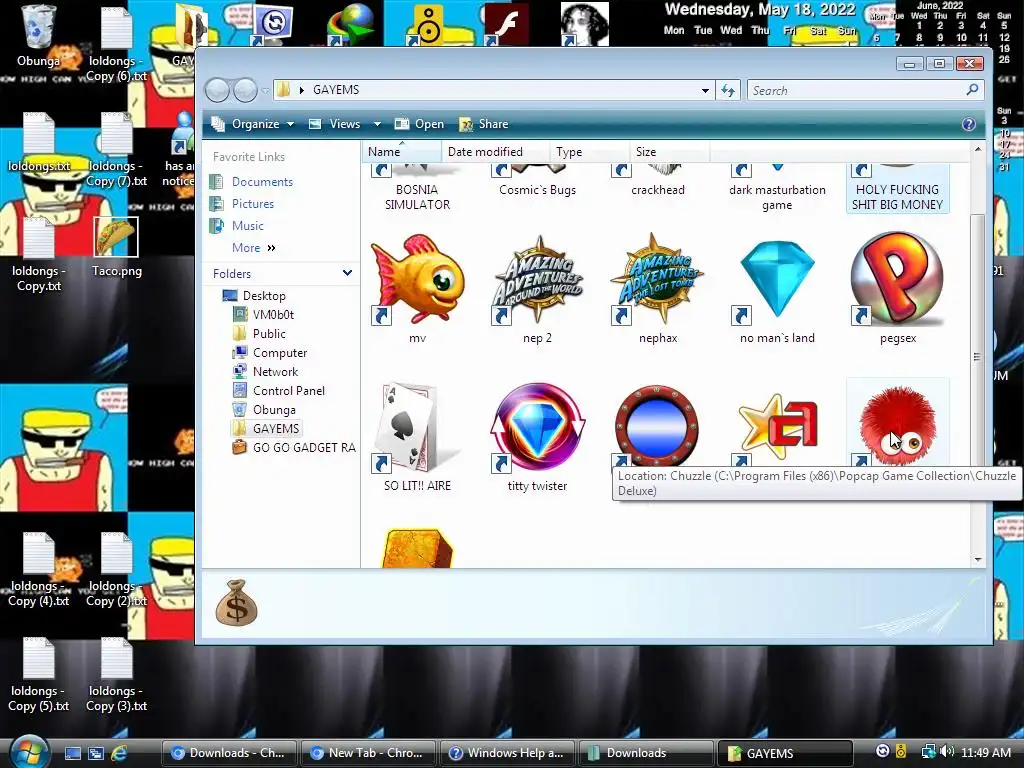Select Taco.png on the desktop

[116, 248]
